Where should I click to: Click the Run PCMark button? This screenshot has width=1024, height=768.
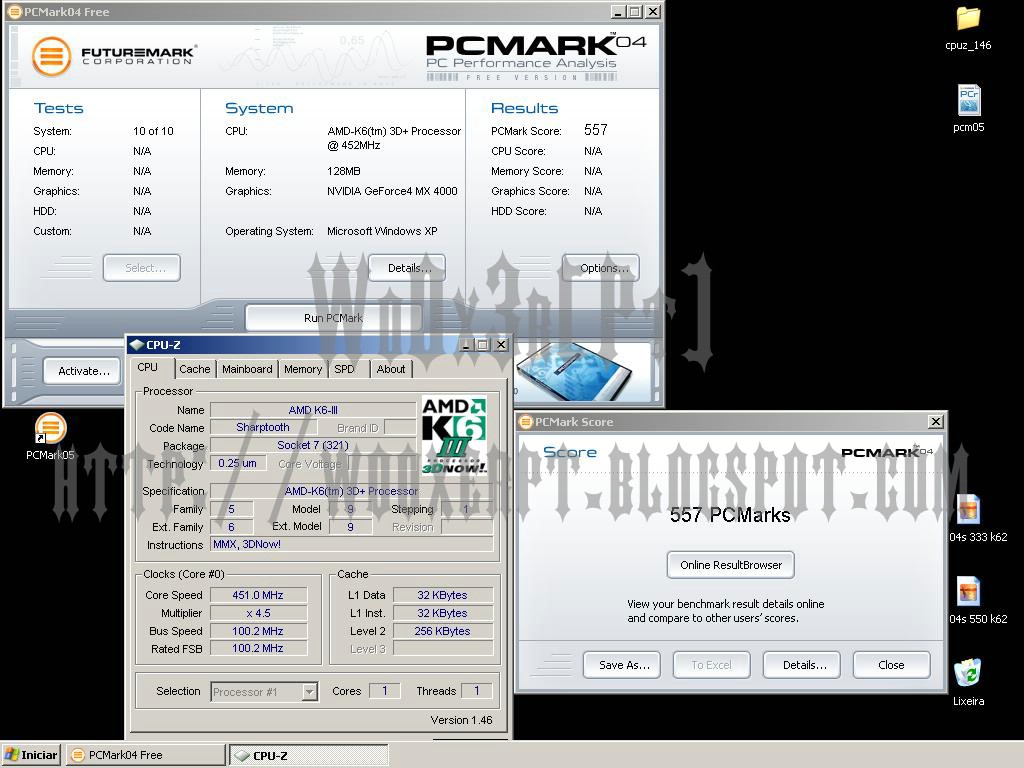[333, 318]
